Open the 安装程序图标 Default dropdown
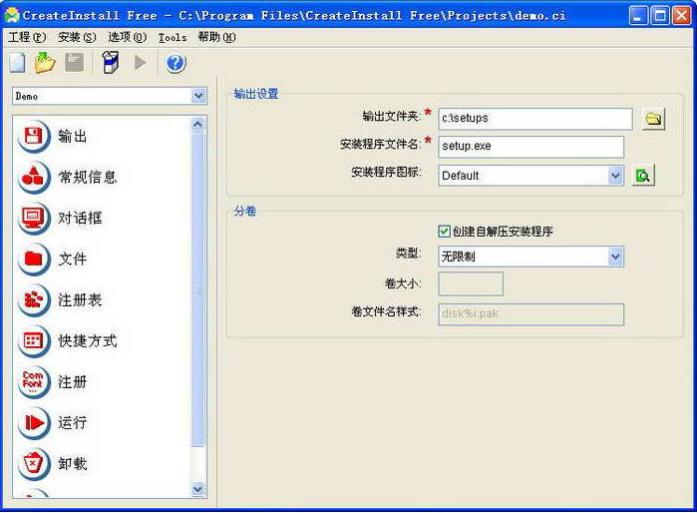This screenshot has height=513, width=697. tap(615, 175)
